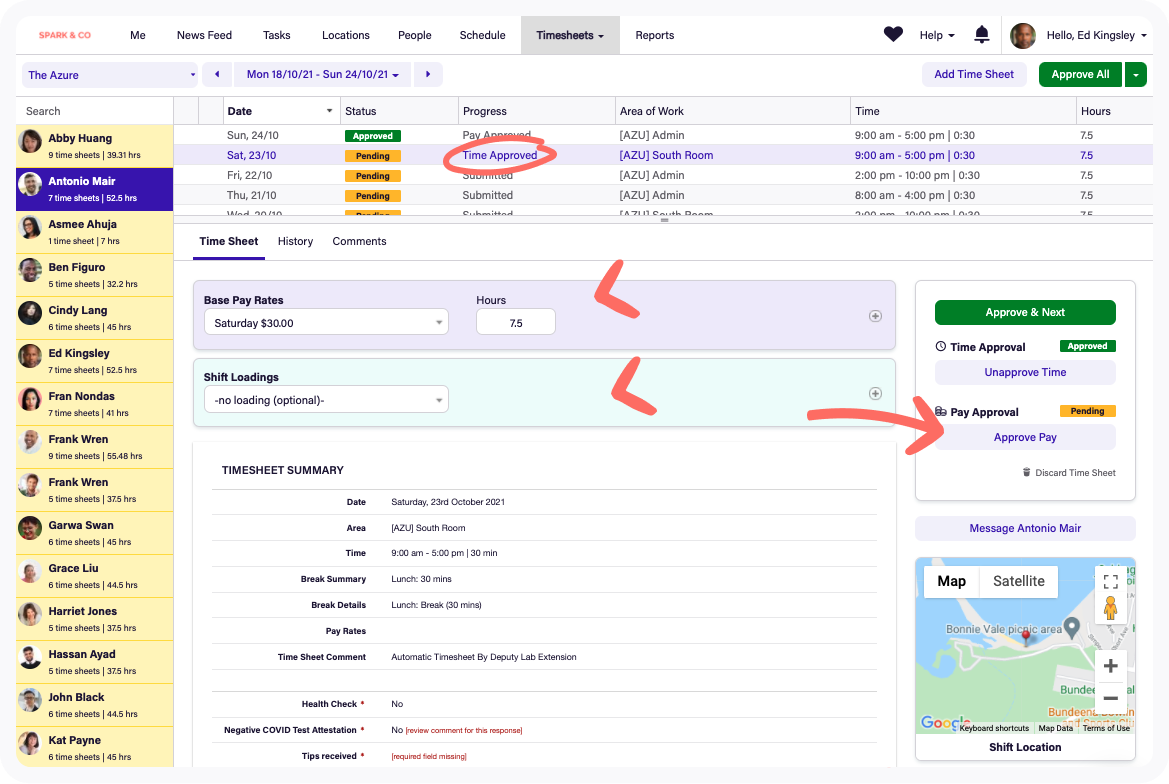Click the red map location pin
1169x784 pixels.
point(1026,636)
